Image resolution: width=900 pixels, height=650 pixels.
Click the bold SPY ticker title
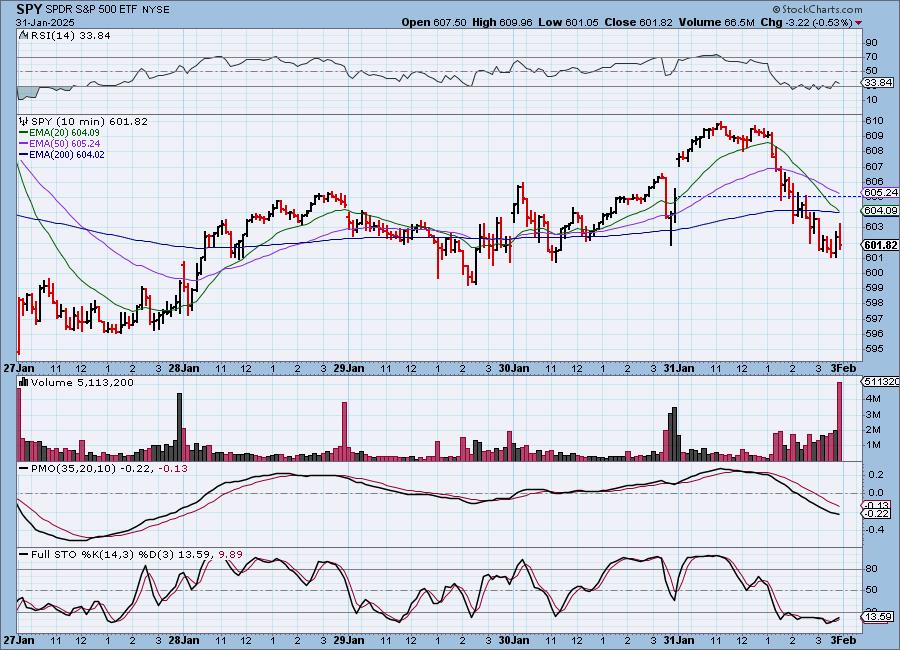pos(29,9)
